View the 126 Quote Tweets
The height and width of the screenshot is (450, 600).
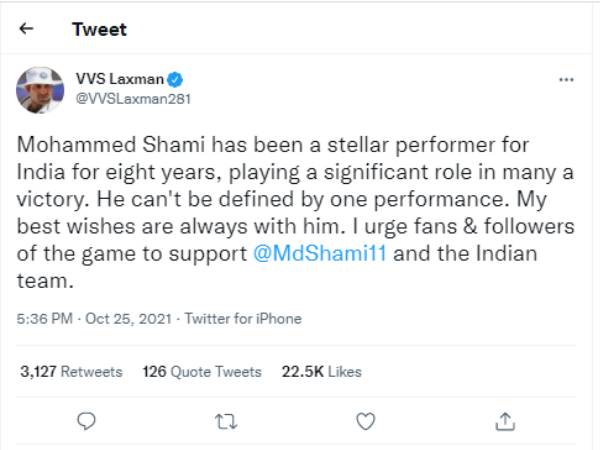pos(201,371)
